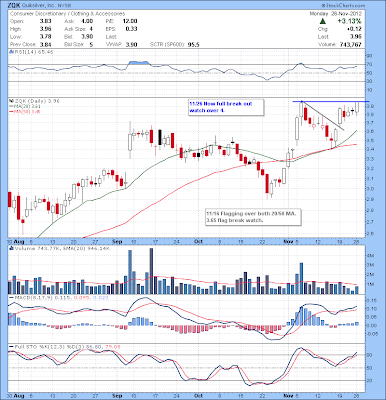Screen dimensions: 386x400
Task: Click the Sep label on price chart axis
Action: (x=117, y=241)
